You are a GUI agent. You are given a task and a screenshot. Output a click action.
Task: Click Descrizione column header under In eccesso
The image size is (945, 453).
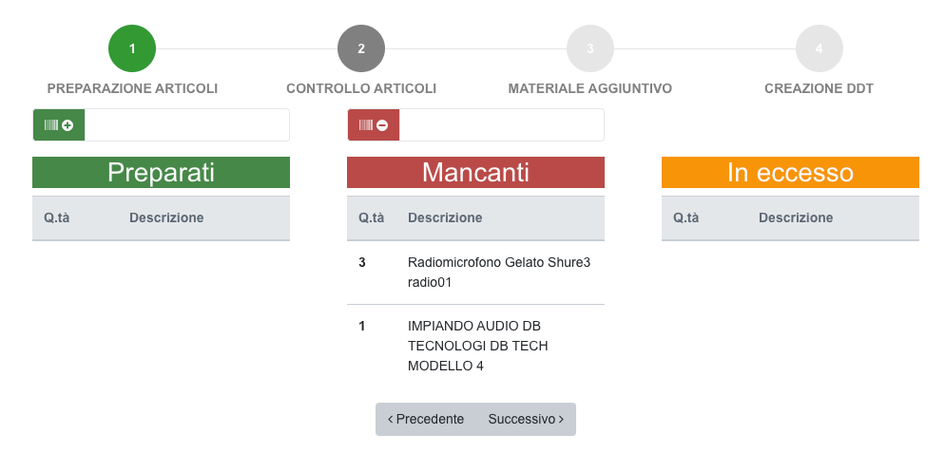click(x=795, y=218)
